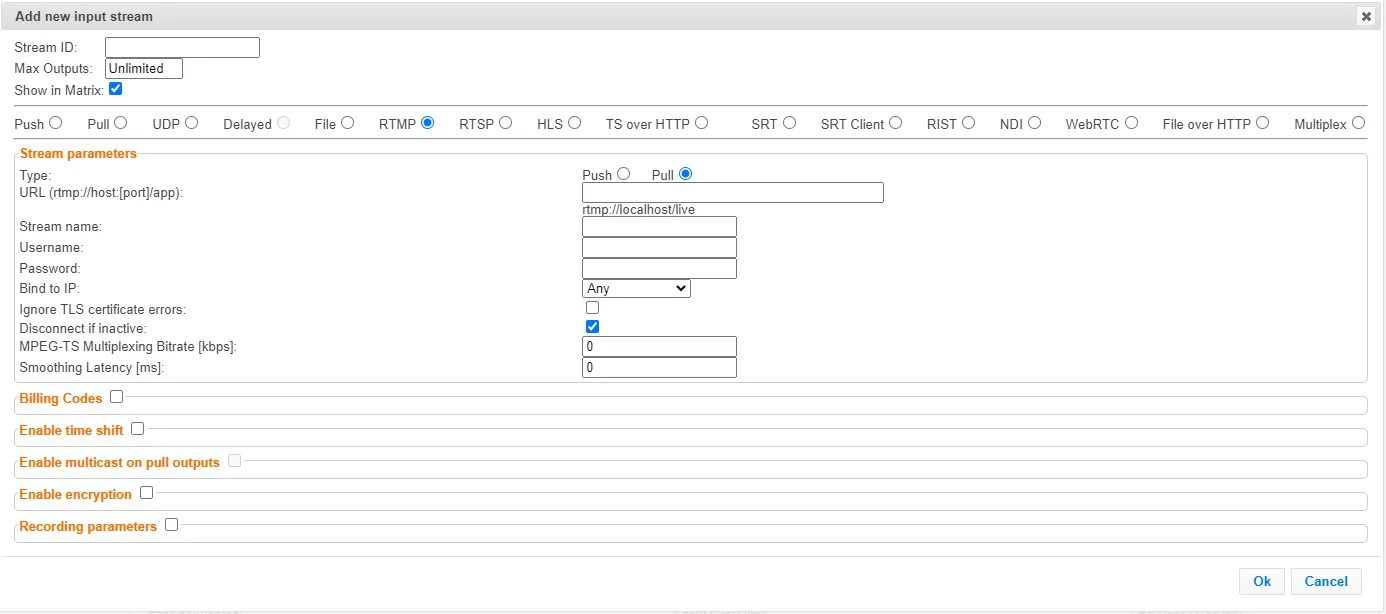Choose the File input stream option

tap(347, 123)
